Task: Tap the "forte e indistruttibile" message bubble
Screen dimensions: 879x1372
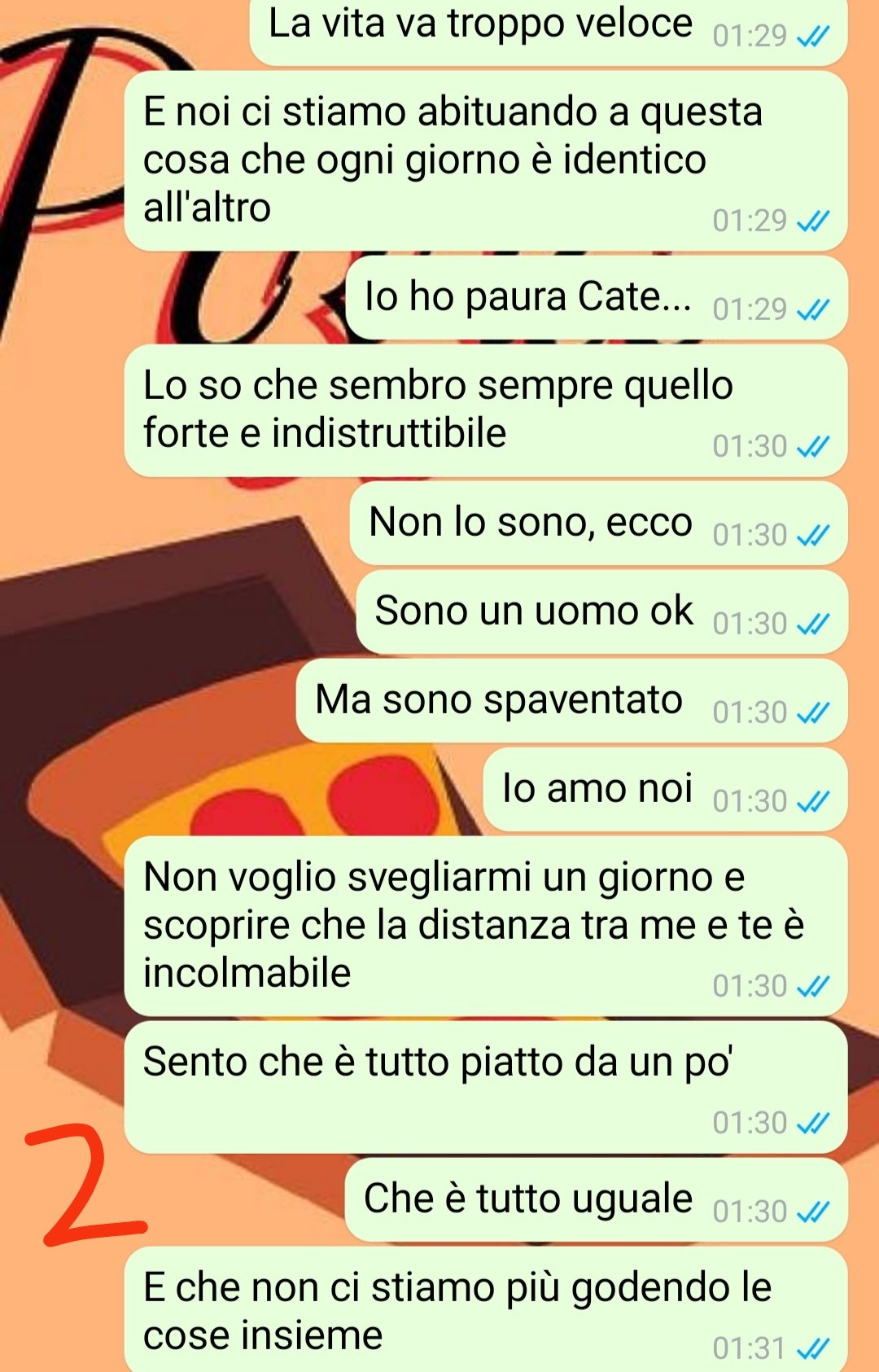Action: click(486, 410)
